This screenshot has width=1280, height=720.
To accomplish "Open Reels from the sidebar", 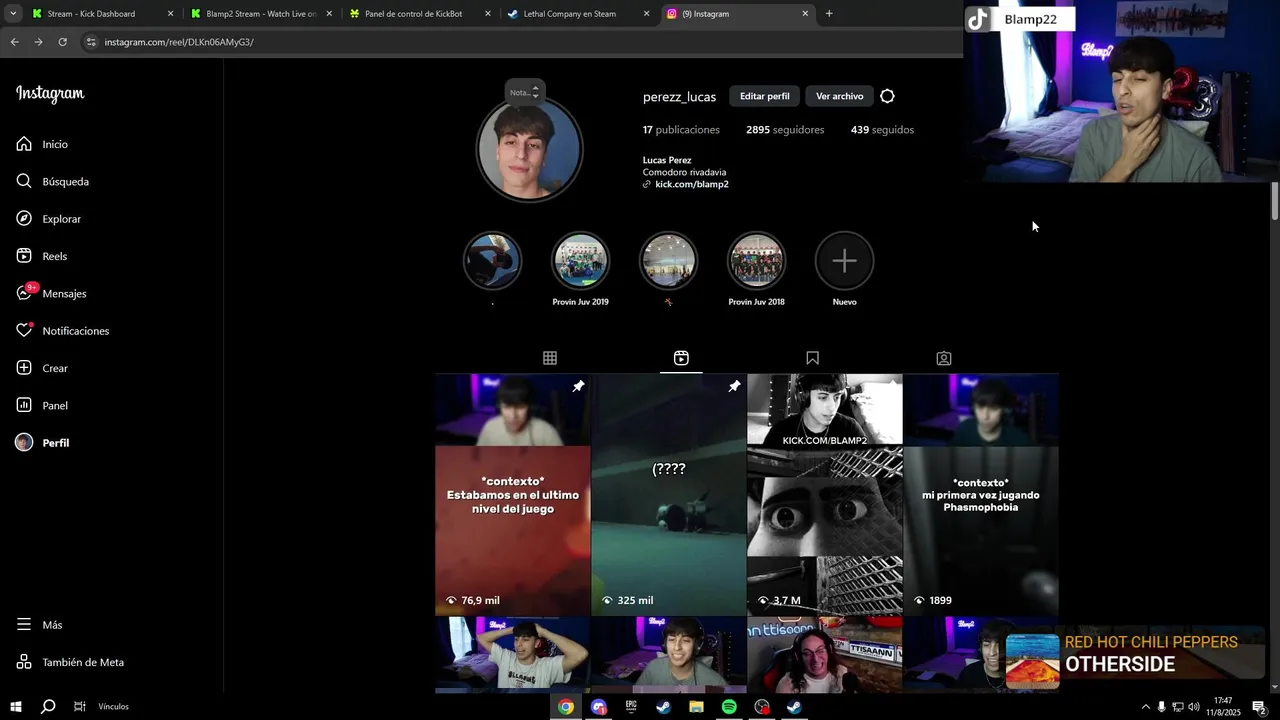I will point(42,256).
